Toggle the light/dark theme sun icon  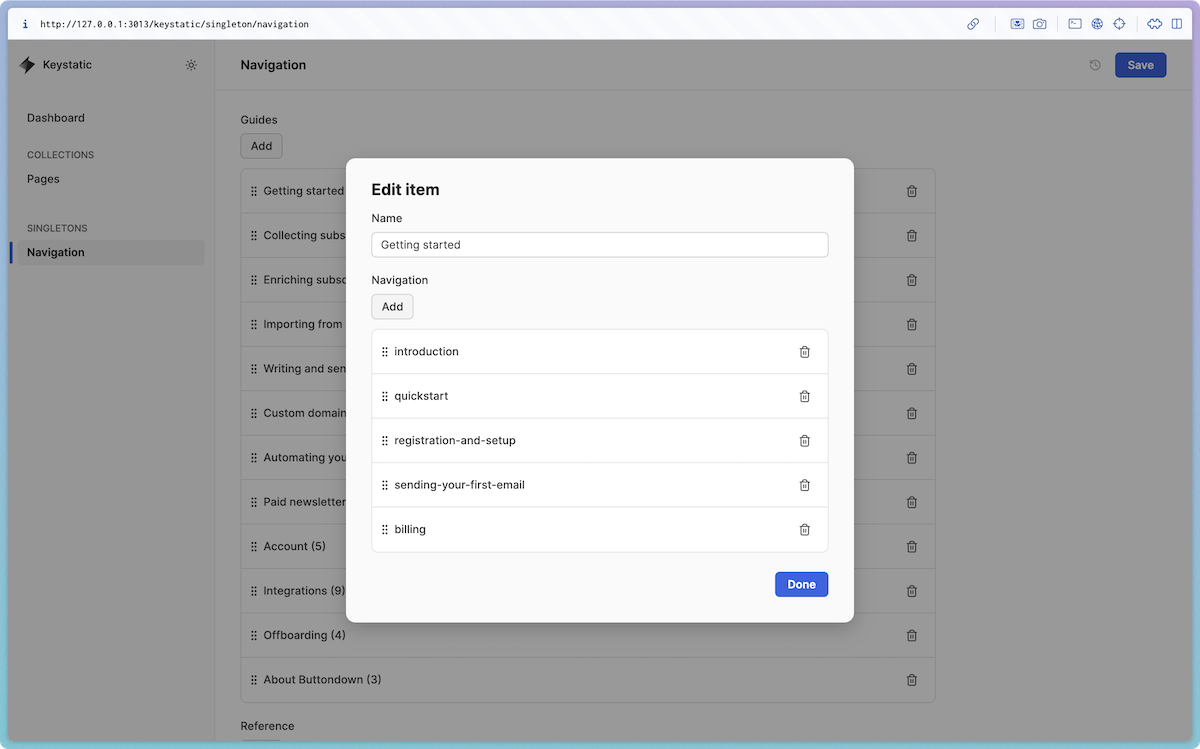(x=191, y=65)
